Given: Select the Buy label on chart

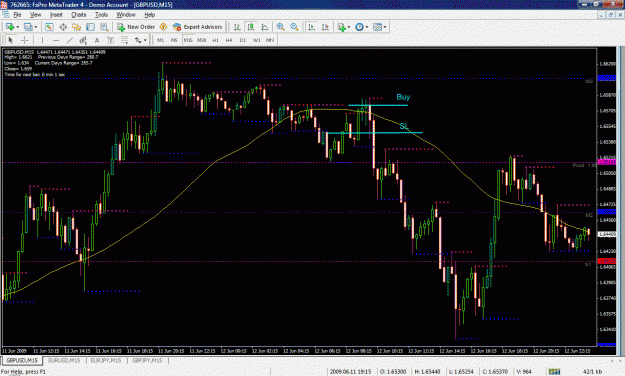Looking at the screenshot, I should 403,97.
